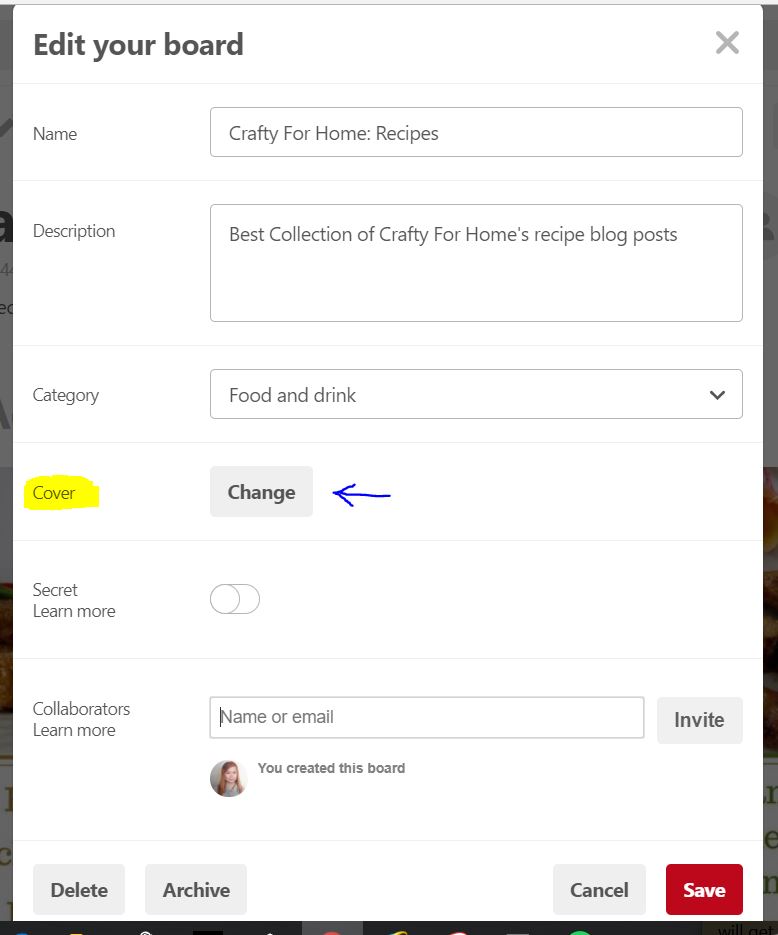Click the Secret label text
Viewport: 778px width, 935px height.
point(55,590)
